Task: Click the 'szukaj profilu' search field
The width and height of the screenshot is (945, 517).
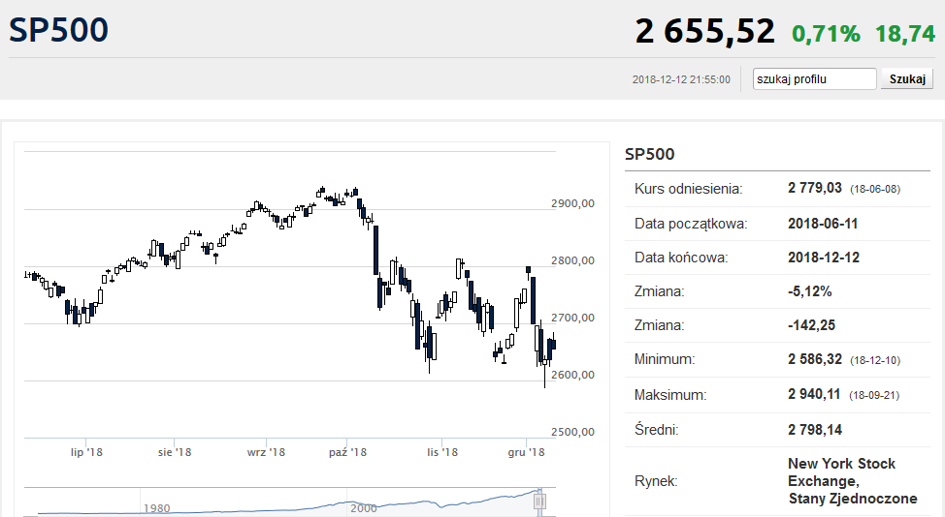Action: 814,79
